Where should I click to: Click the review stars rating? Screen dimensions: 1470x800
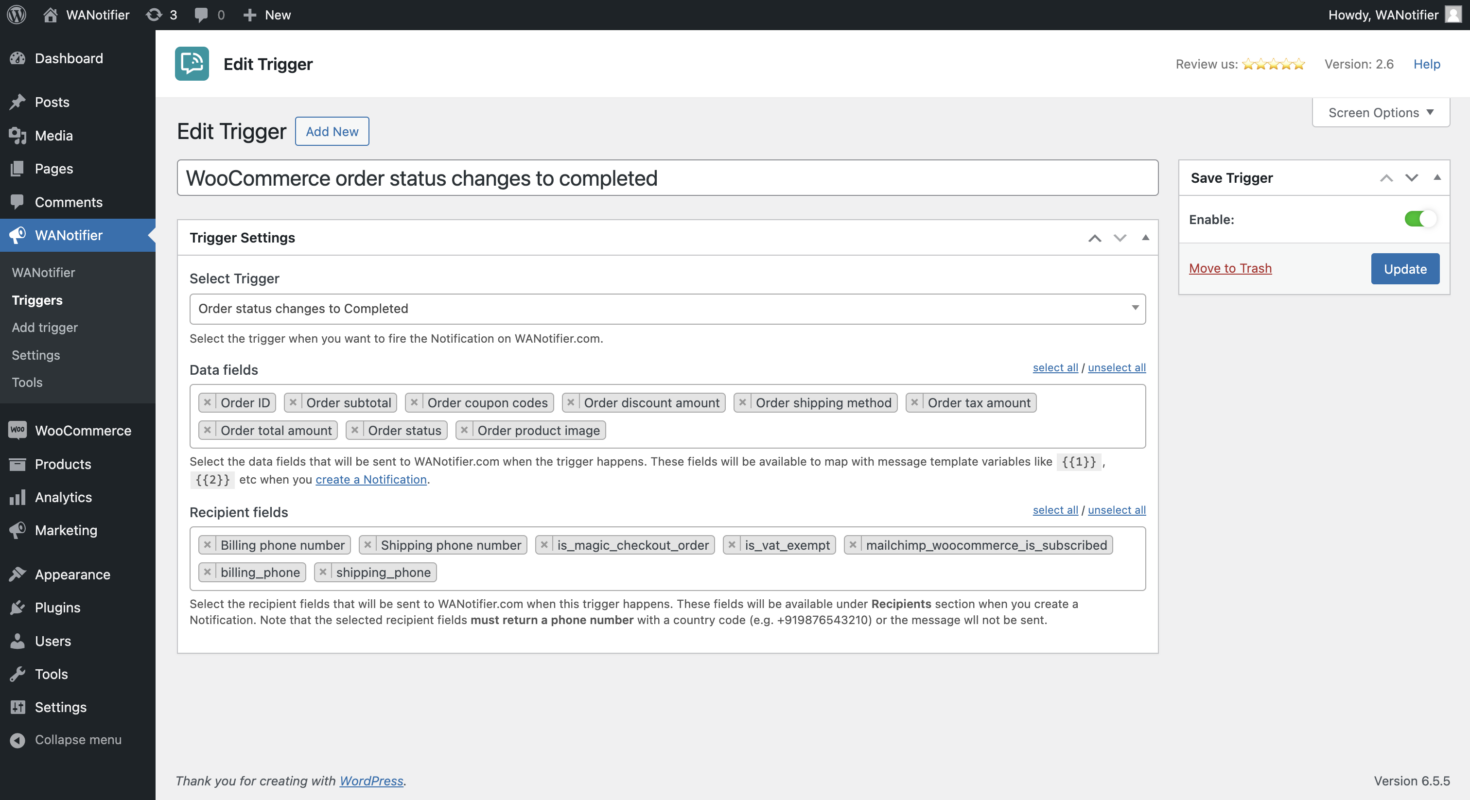coord(1273,64)
